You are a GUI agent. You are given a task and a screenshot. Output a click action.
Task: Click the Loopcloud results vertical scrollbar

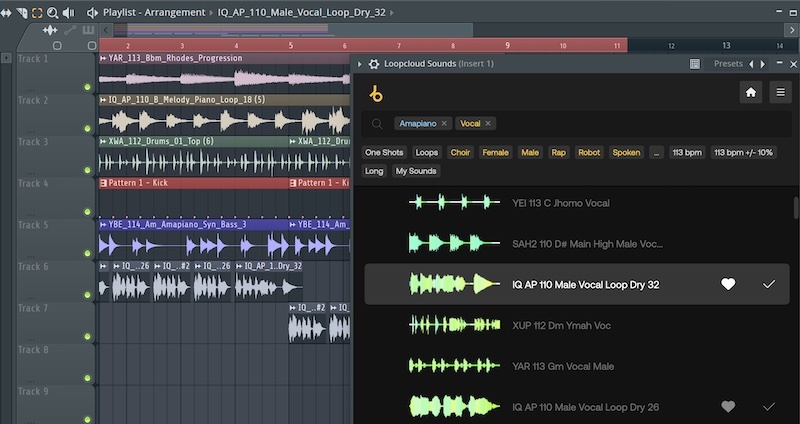click(x=796, y=207)
